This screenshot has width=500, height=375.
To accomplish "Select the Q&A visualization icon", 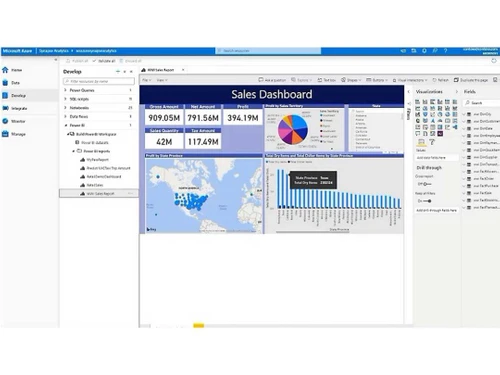I will pos(418,133).
